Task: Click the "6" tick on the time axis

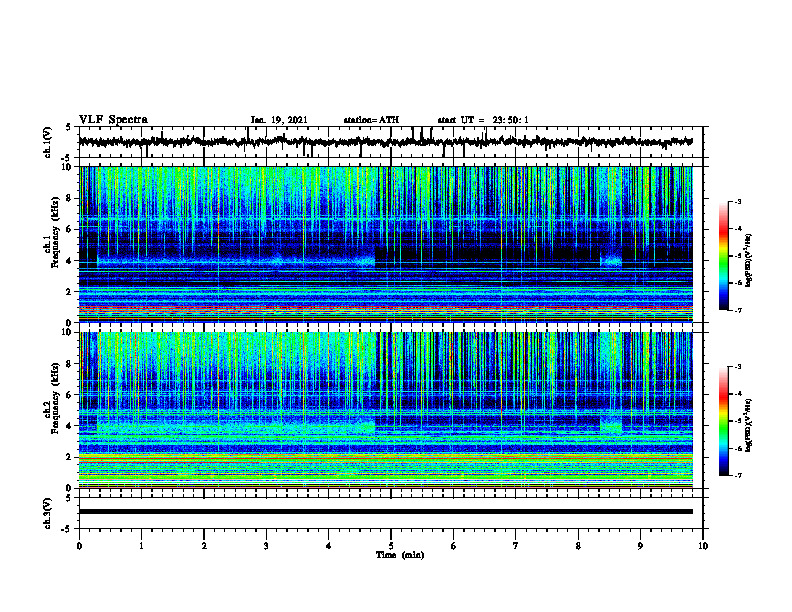Action: pyautogui.click(x=454, y=546)
